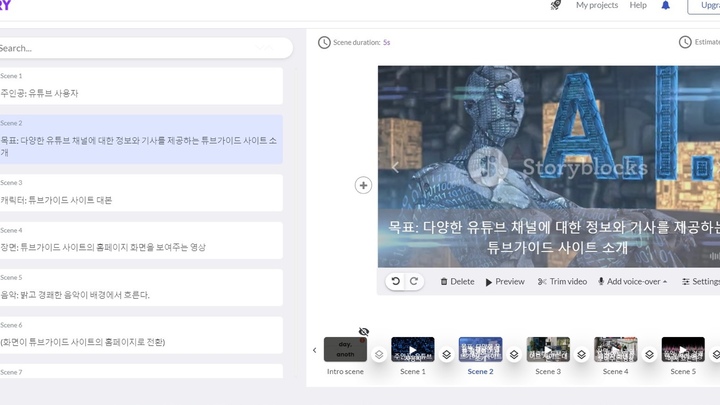Undo the last action
The width and height of the screenshot is (720, 405).
(x=396, y=281)
